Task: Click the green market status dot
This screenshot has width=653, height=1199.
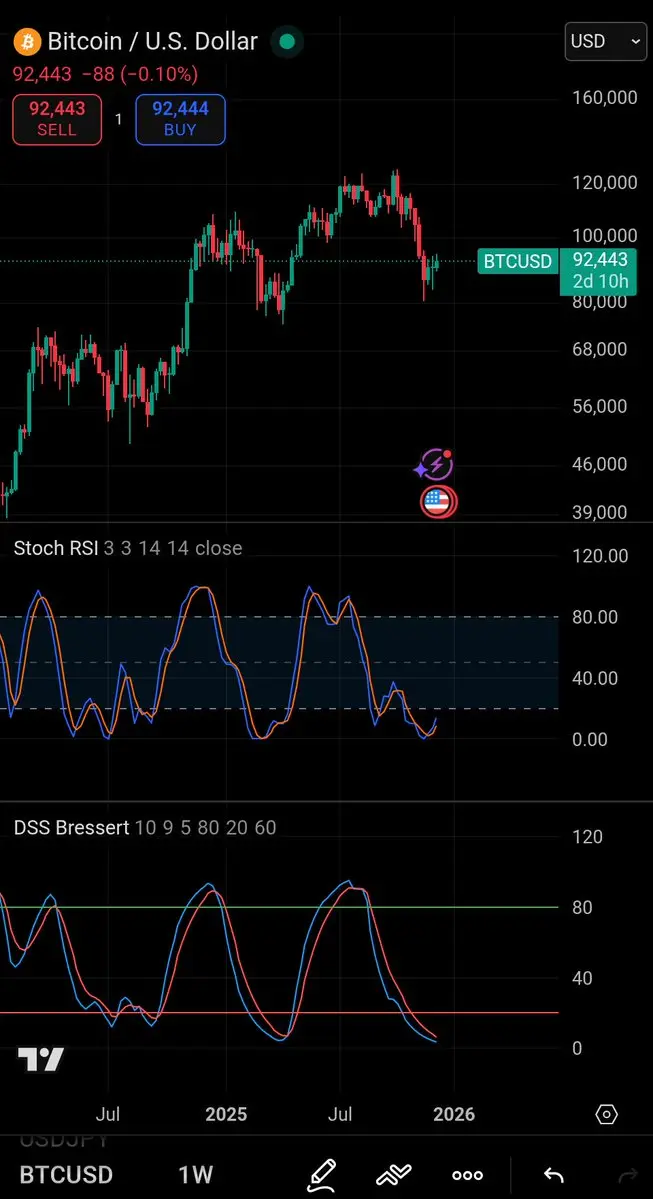Action: tap(288, 41)
